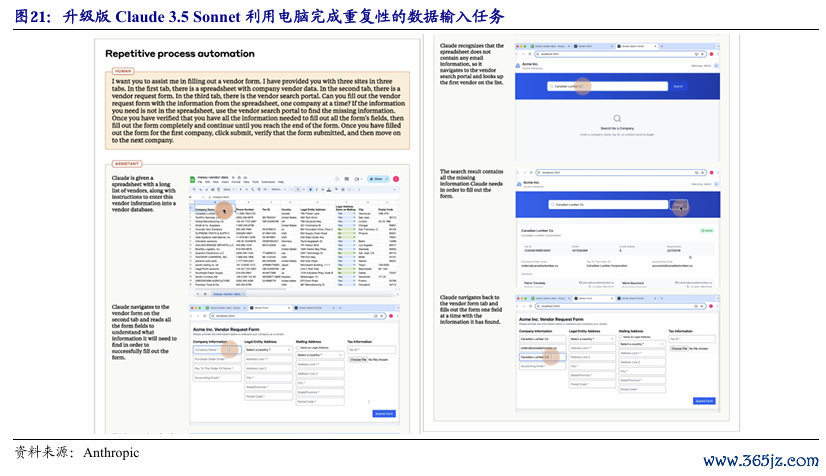826x476 pixels.
Task: Open the Legal Entity country dropdown in the blank vendor form
Action: coord(268,350)
